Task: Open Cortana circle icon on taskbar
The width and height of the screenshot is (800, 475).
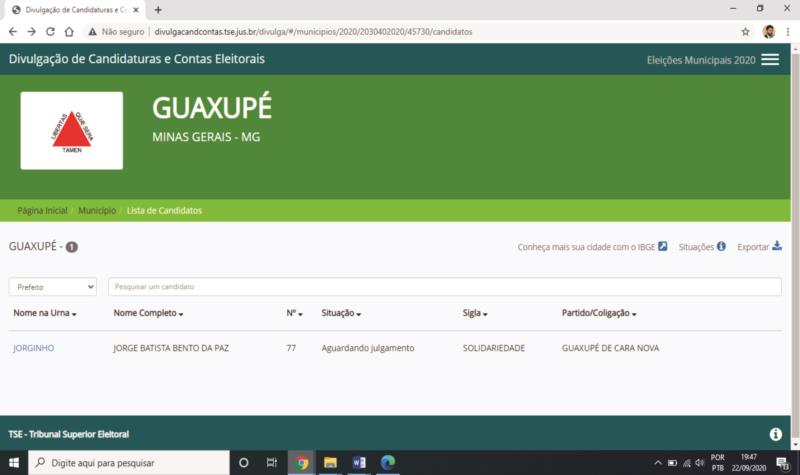Action: click(244, 463)
